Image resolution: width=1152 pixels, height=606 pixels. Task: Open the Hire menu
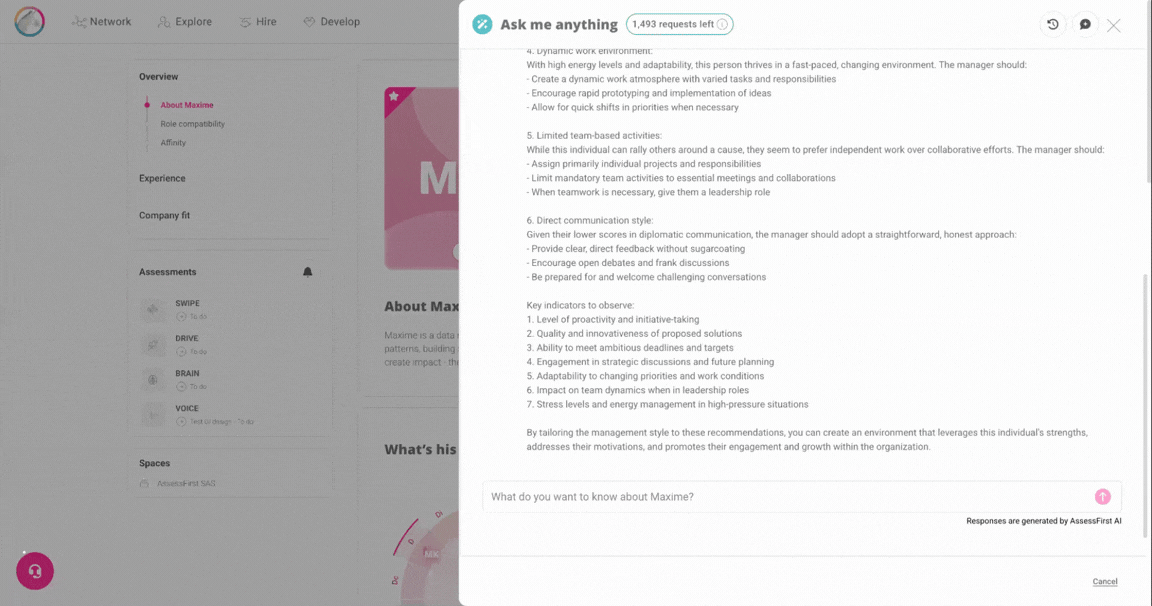(x=258, y=22)
